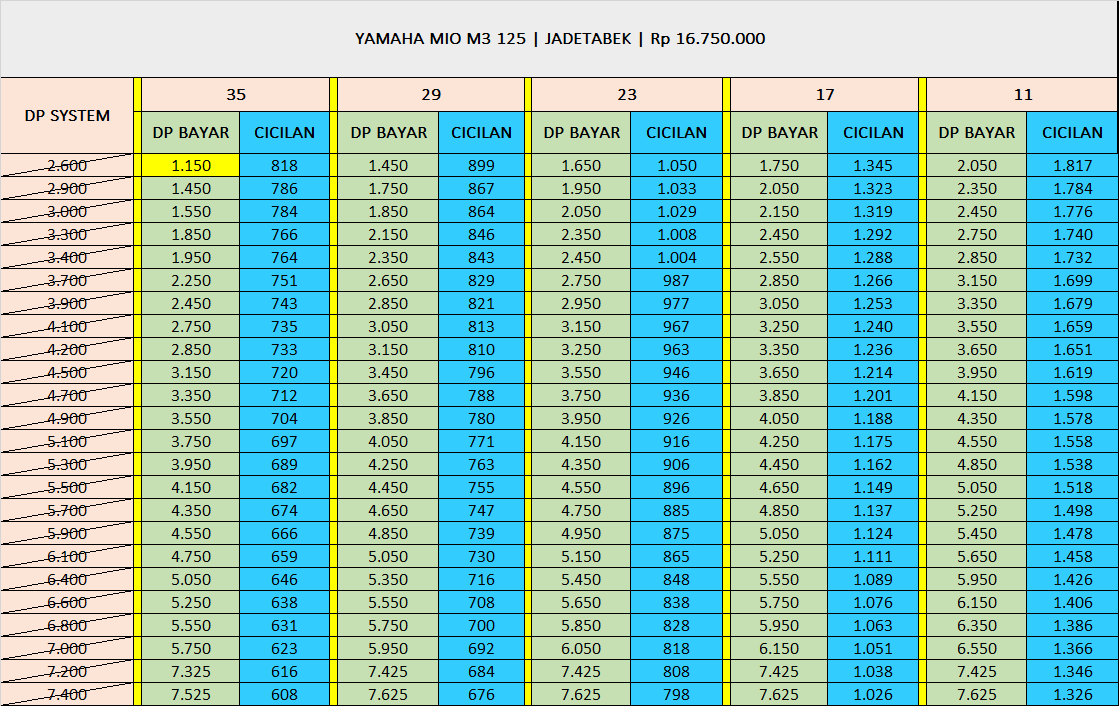The image size is (1119, 706).
Task: Select cicilan 848 in tenor 23
Action: click(x=676, y=580)
